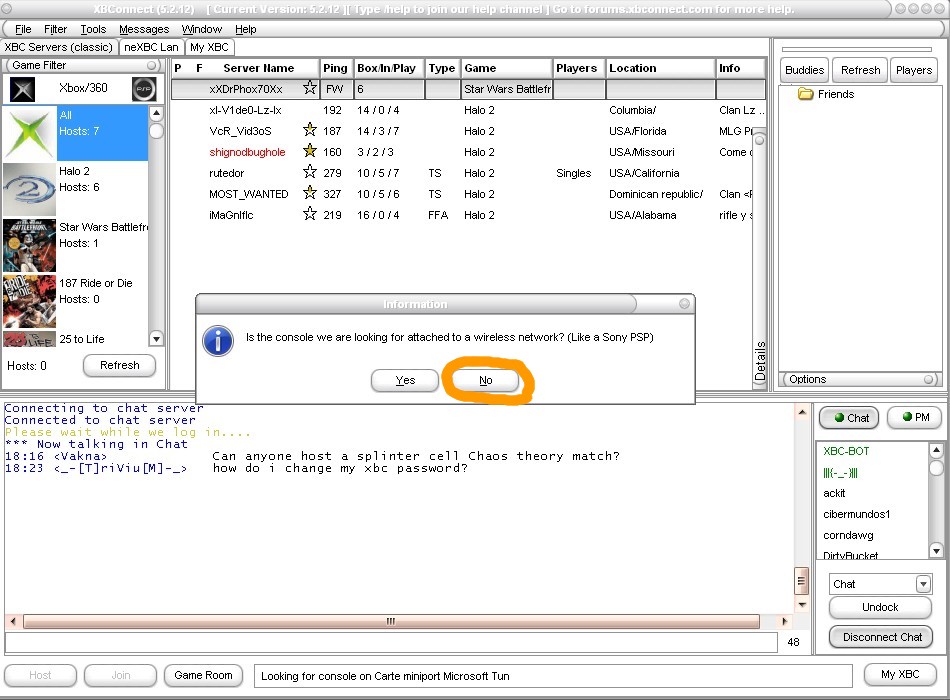Toggle favorite star for VcR_Vid3oS server

tap(310, 130)
